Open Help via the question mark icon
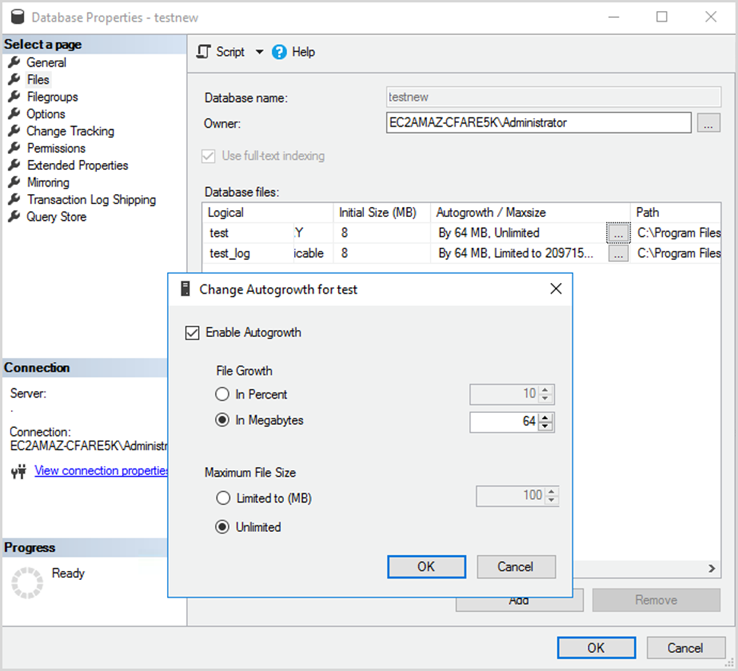Image resolution: width=738 pixels, height=671 pixels. click(279, 52)
